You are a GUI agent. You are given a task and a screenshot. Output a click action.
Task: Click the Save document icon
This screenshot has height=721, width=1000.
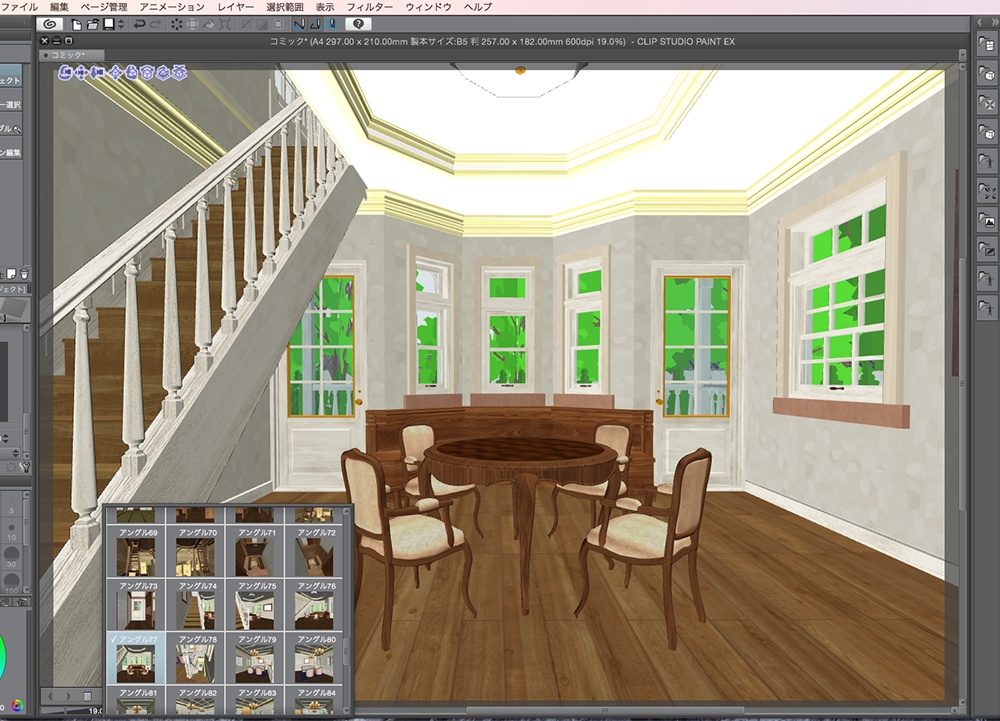(109, 24)
